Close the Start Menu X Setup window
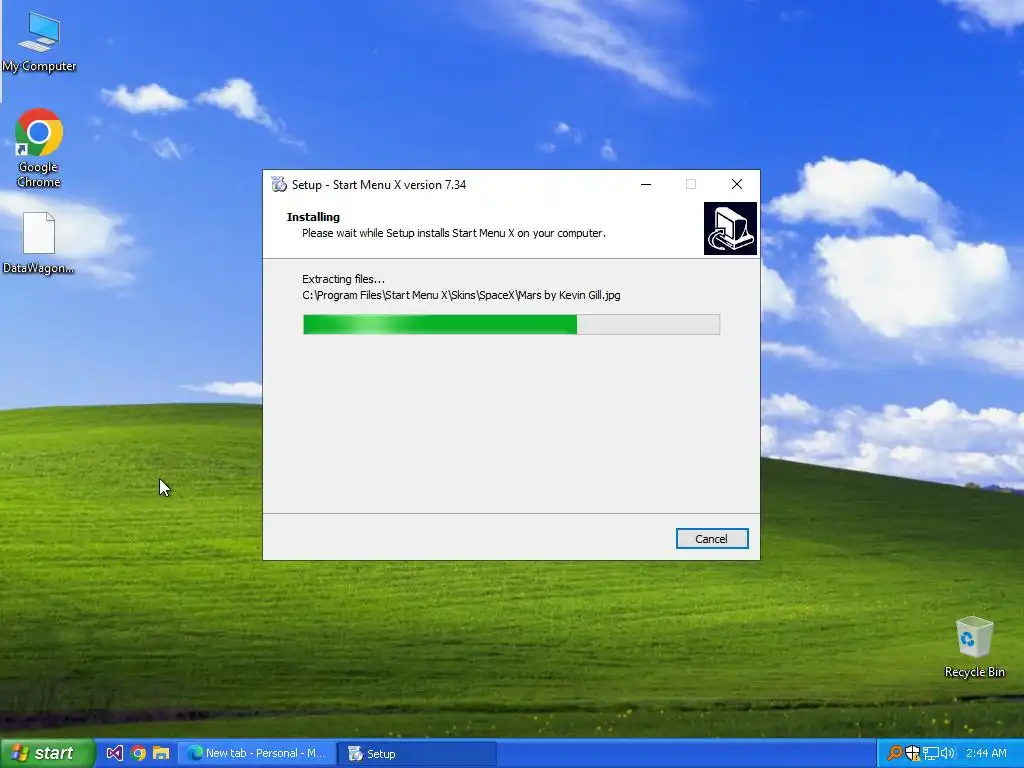The width and height of the screenshot is (1024, 768). point(737,185)
